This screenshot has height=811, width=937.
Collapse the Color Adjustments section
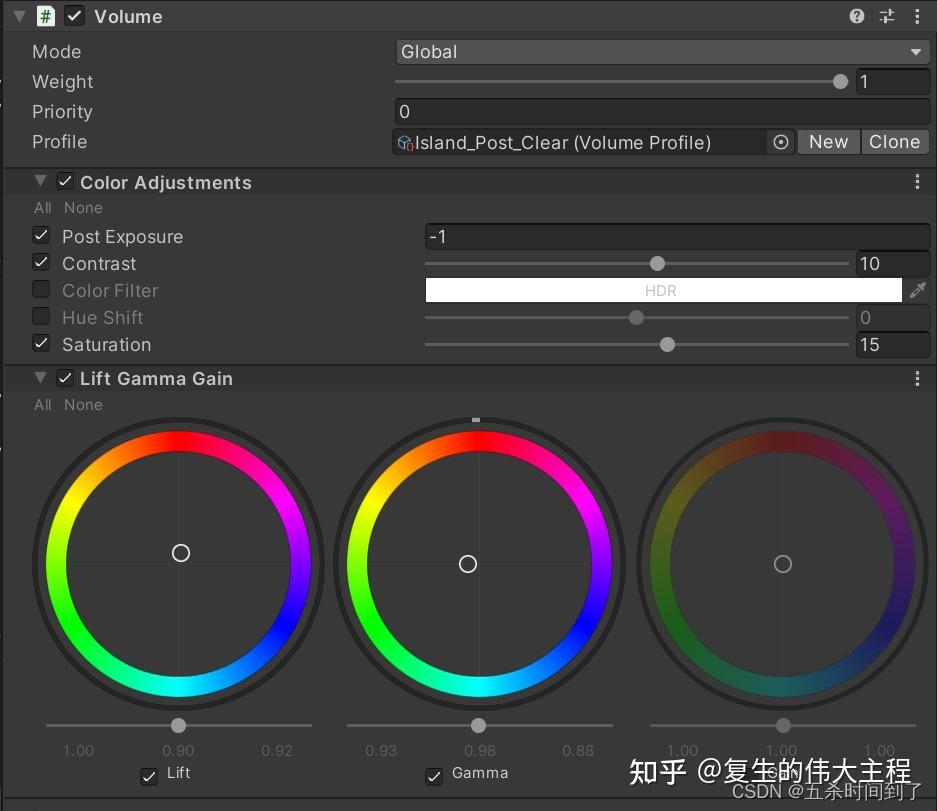(40, 181)
